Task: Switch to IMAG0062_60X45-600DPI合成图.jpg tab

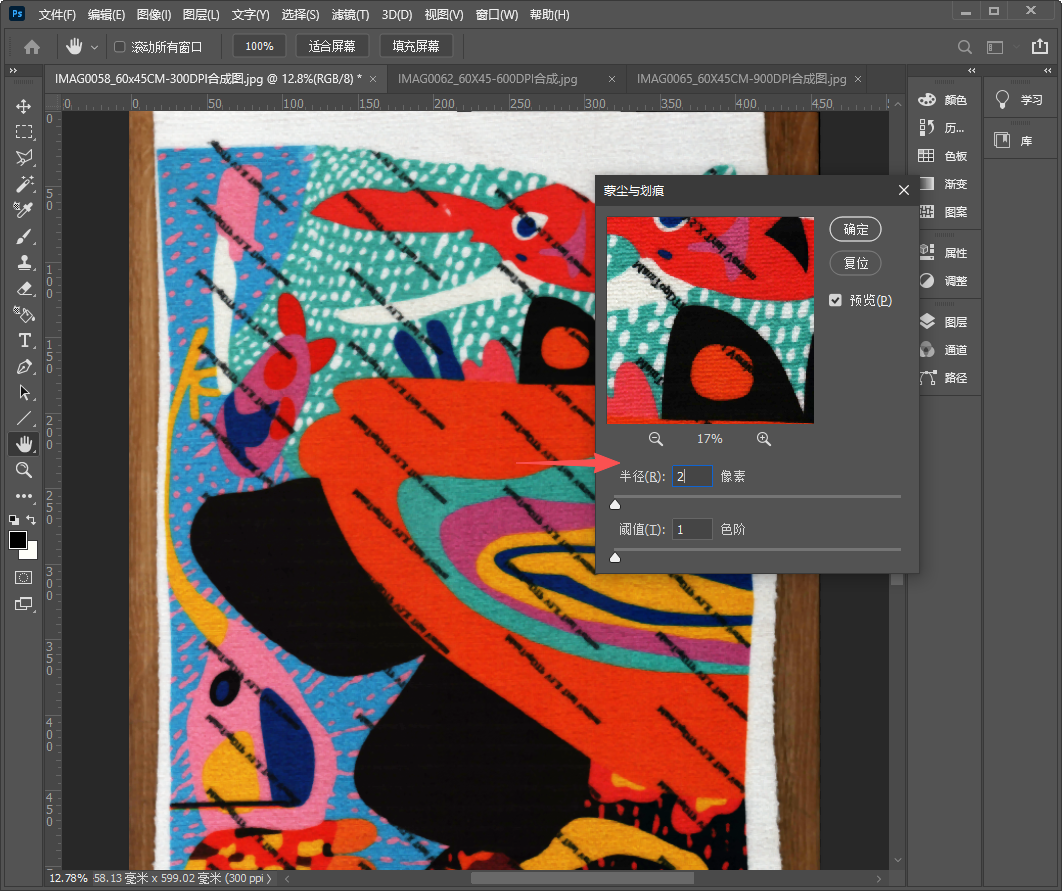Action: point(487,79)
